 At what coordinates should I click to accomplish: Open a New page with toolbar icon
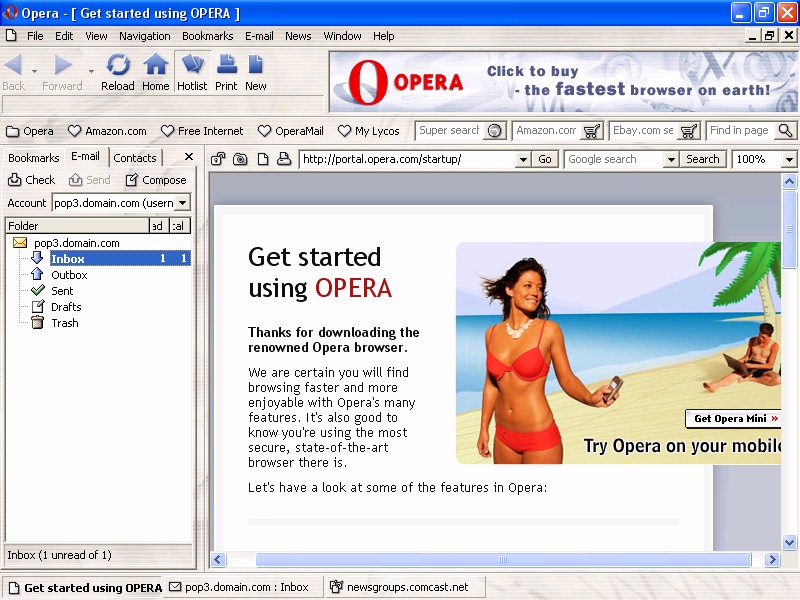(256, 72)
